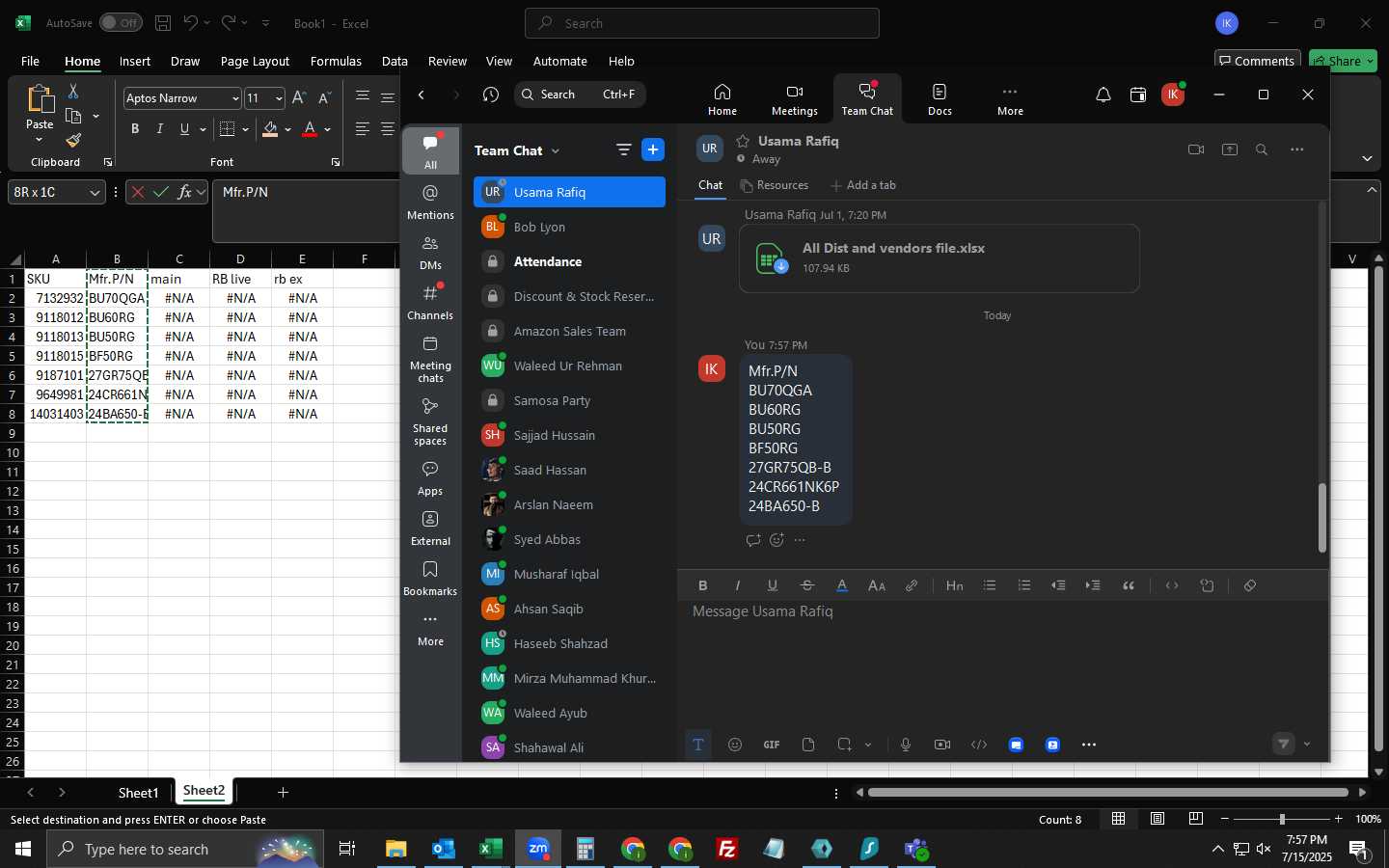Start a new chat with plus button
The height and width of the screenshot is (868, 1389).
[653, 149]
